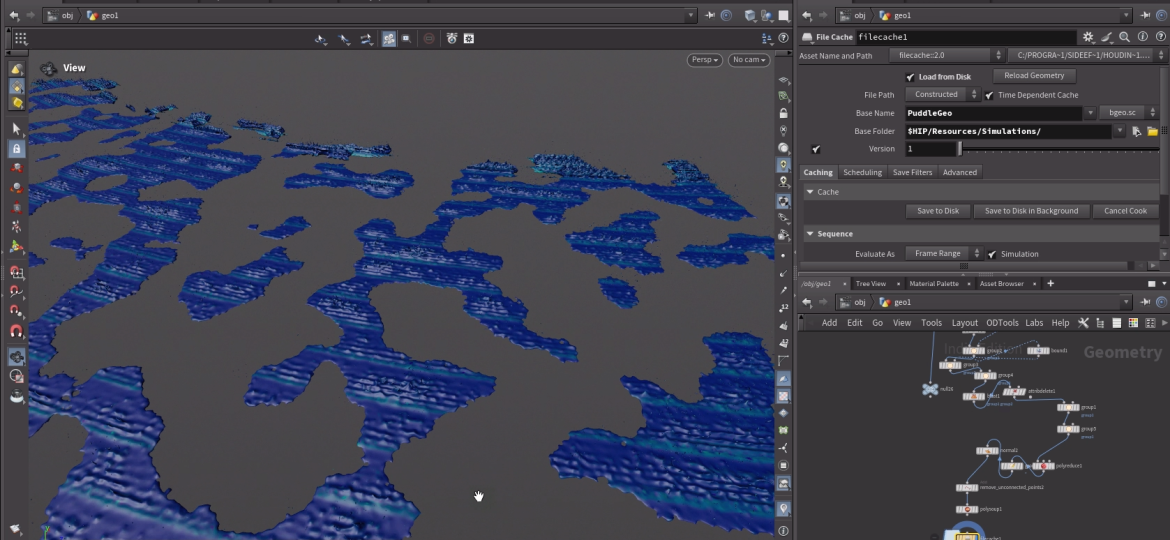Uncheck the Load from Disk checkbox

tap(910, 77)
